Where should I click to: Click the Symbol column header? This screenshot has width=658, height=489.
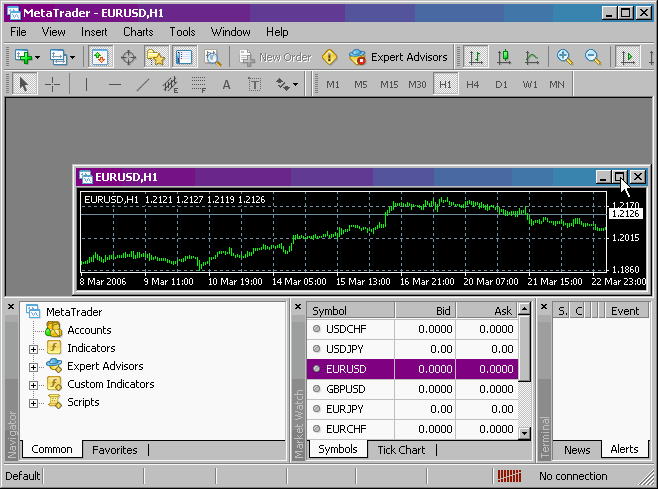coord(351,311)
